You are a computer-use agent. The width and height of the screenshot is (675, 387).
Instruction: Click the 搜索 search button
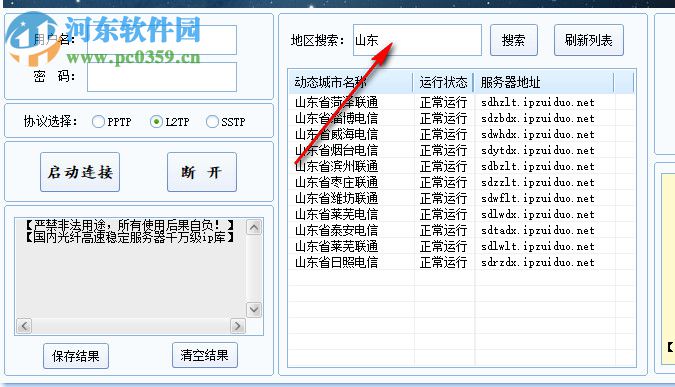pyautogui.click(x=514, y=40)
